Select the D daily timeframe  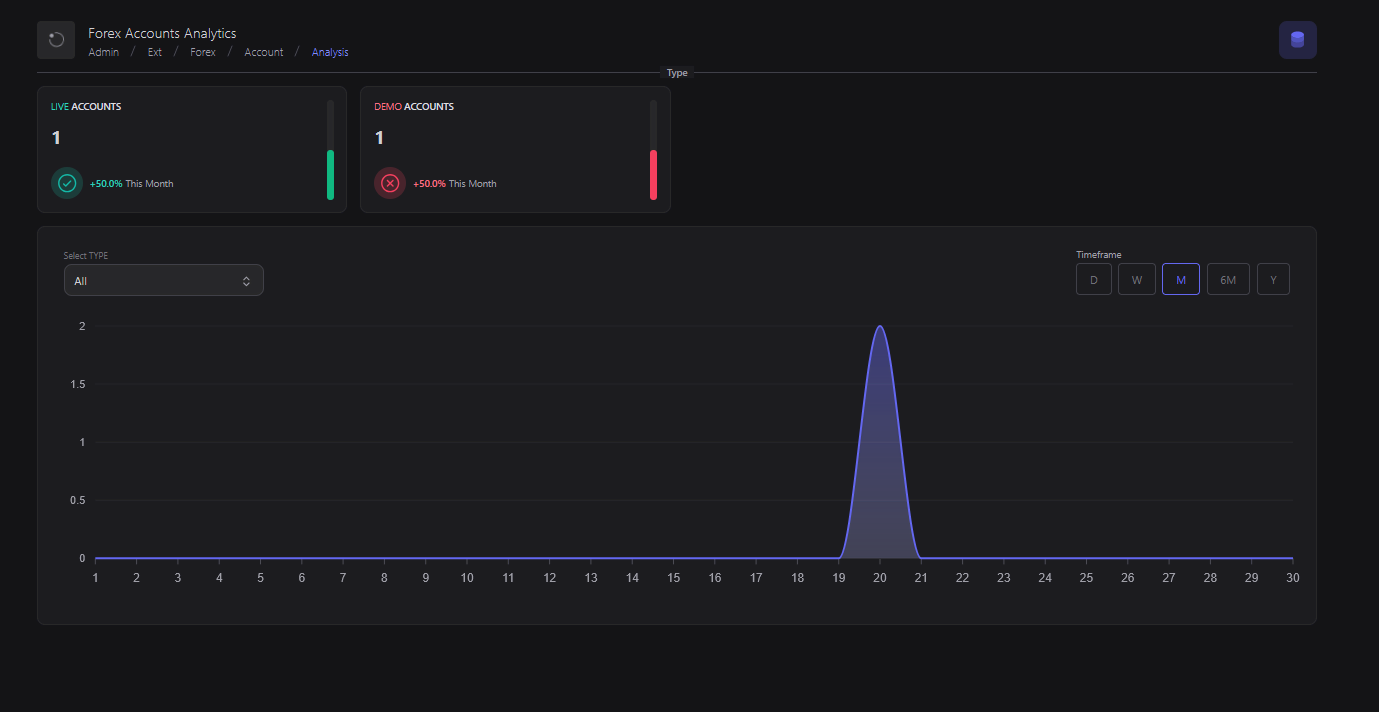coord(1093,280)
